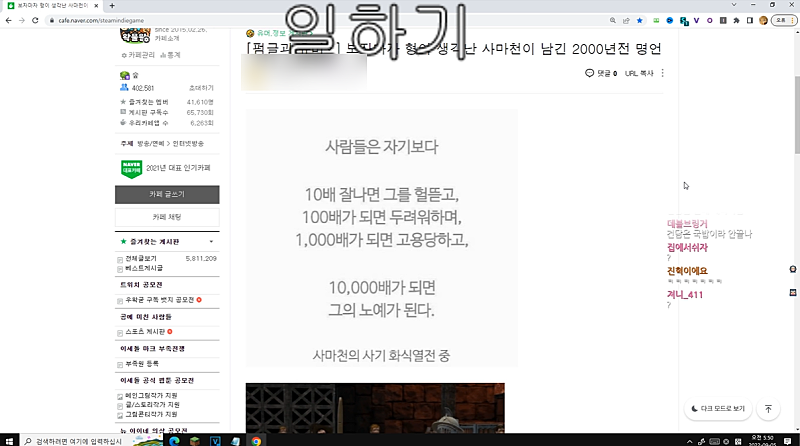Open 그림콘티작가 지원 board
This screenshot has height=446, width=800.
[x=152, y=414]
